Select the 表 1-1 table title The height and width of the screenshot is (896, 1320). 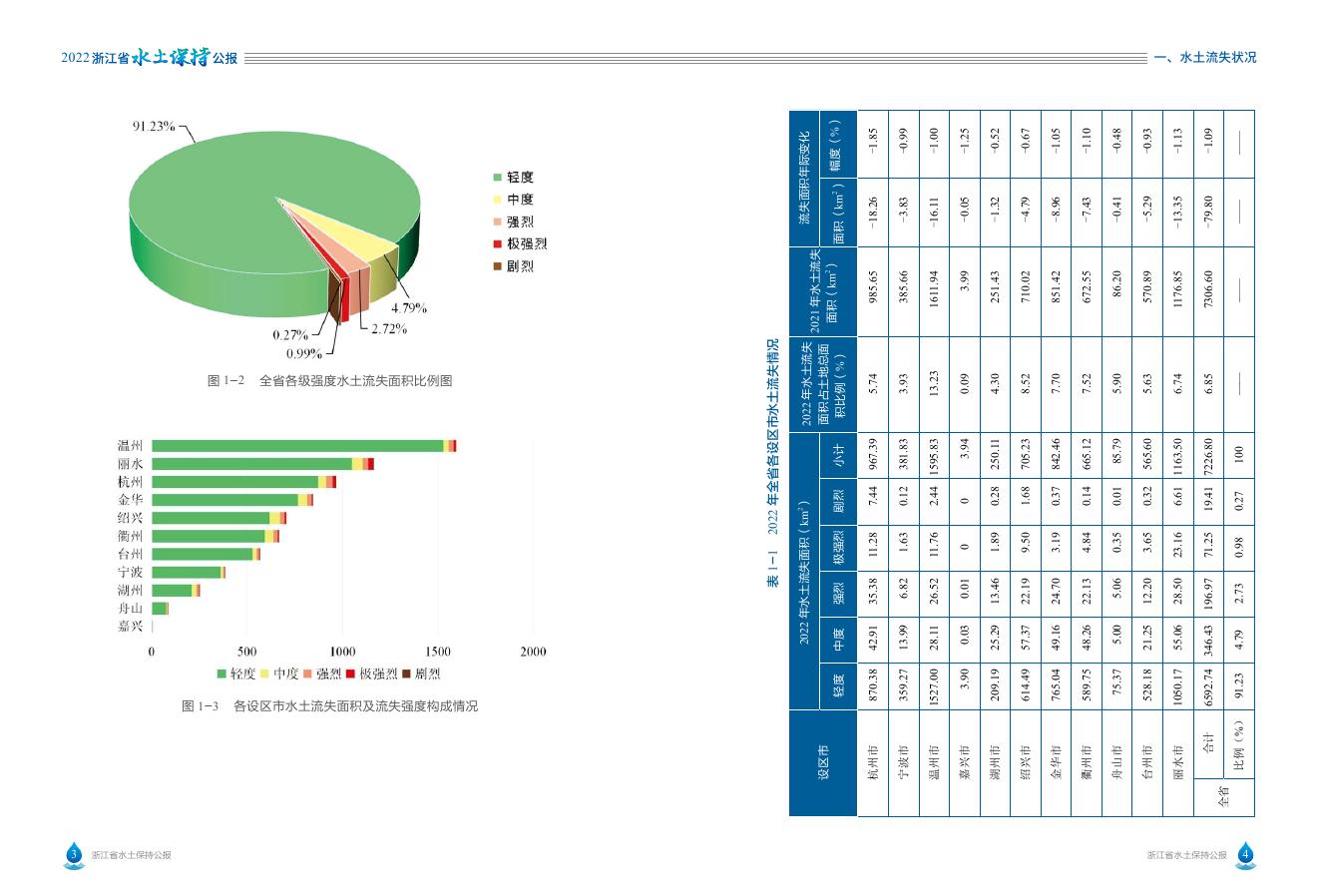[772, 463]
